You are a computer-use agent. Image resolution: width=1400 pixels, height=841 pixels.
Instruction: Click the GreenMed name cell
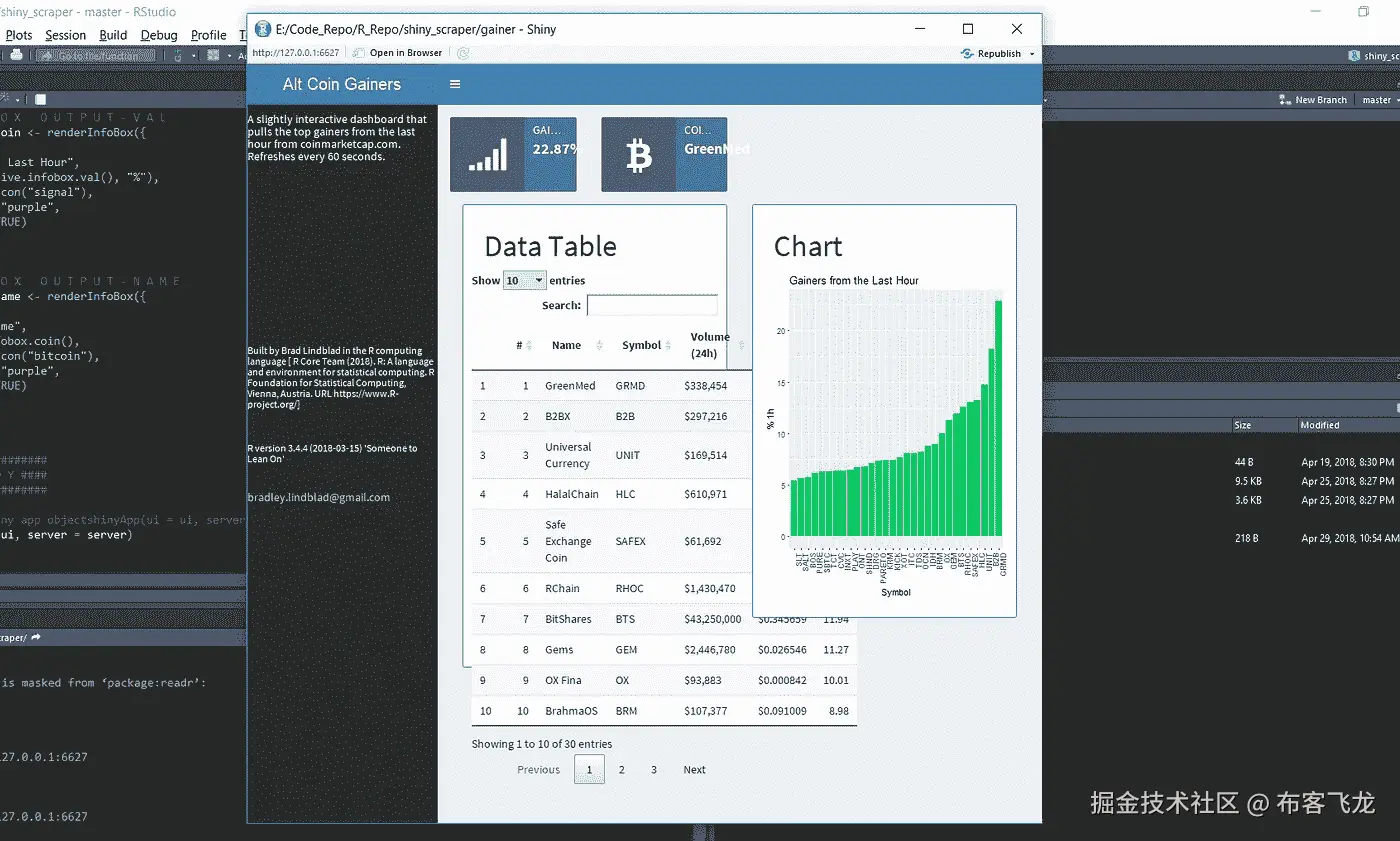pyautogui.click(x=570, y=385)
